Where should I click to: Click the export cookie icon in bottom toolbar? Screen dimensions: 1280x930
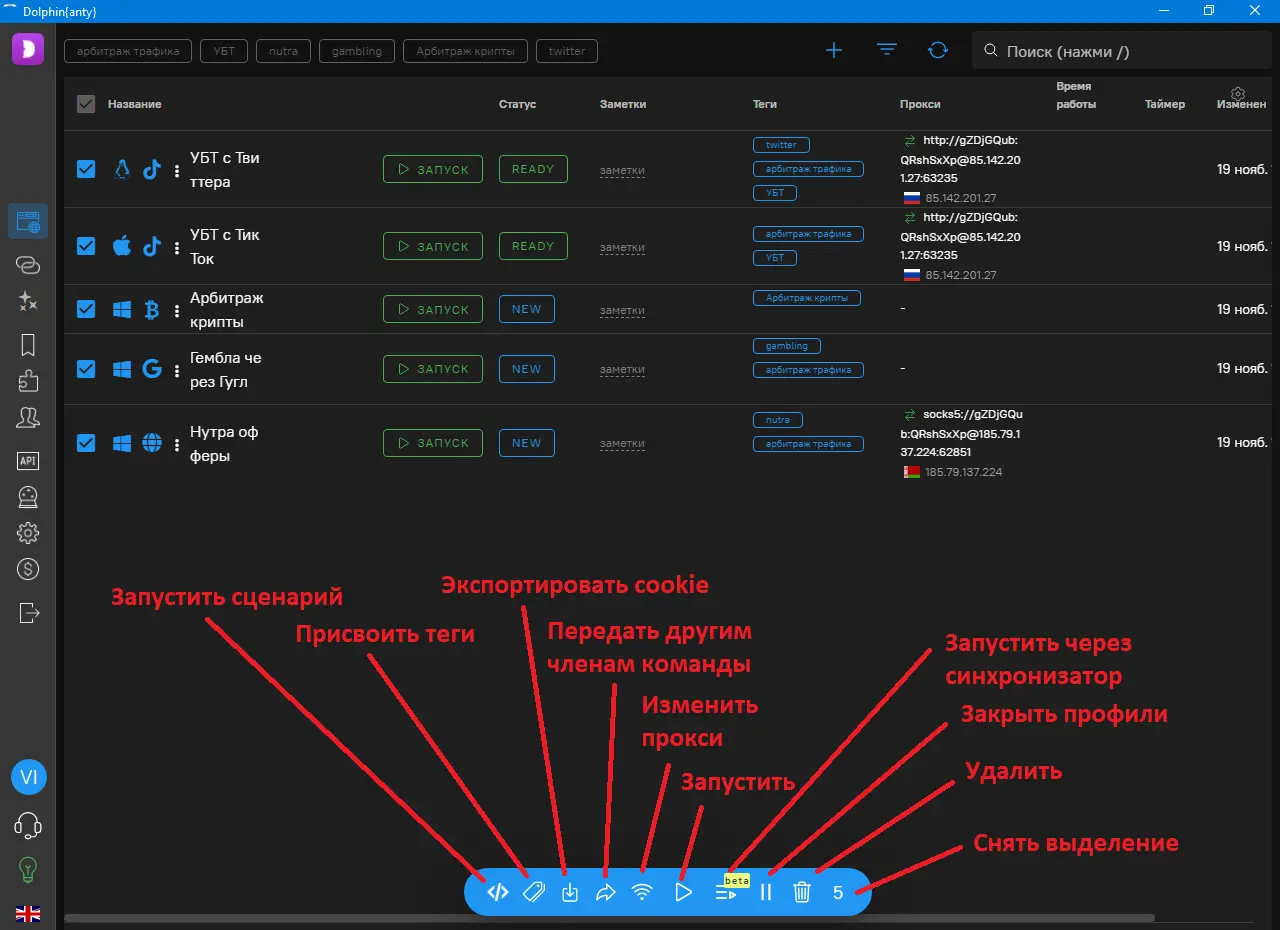pyautogui.click(x=570, y=893)
